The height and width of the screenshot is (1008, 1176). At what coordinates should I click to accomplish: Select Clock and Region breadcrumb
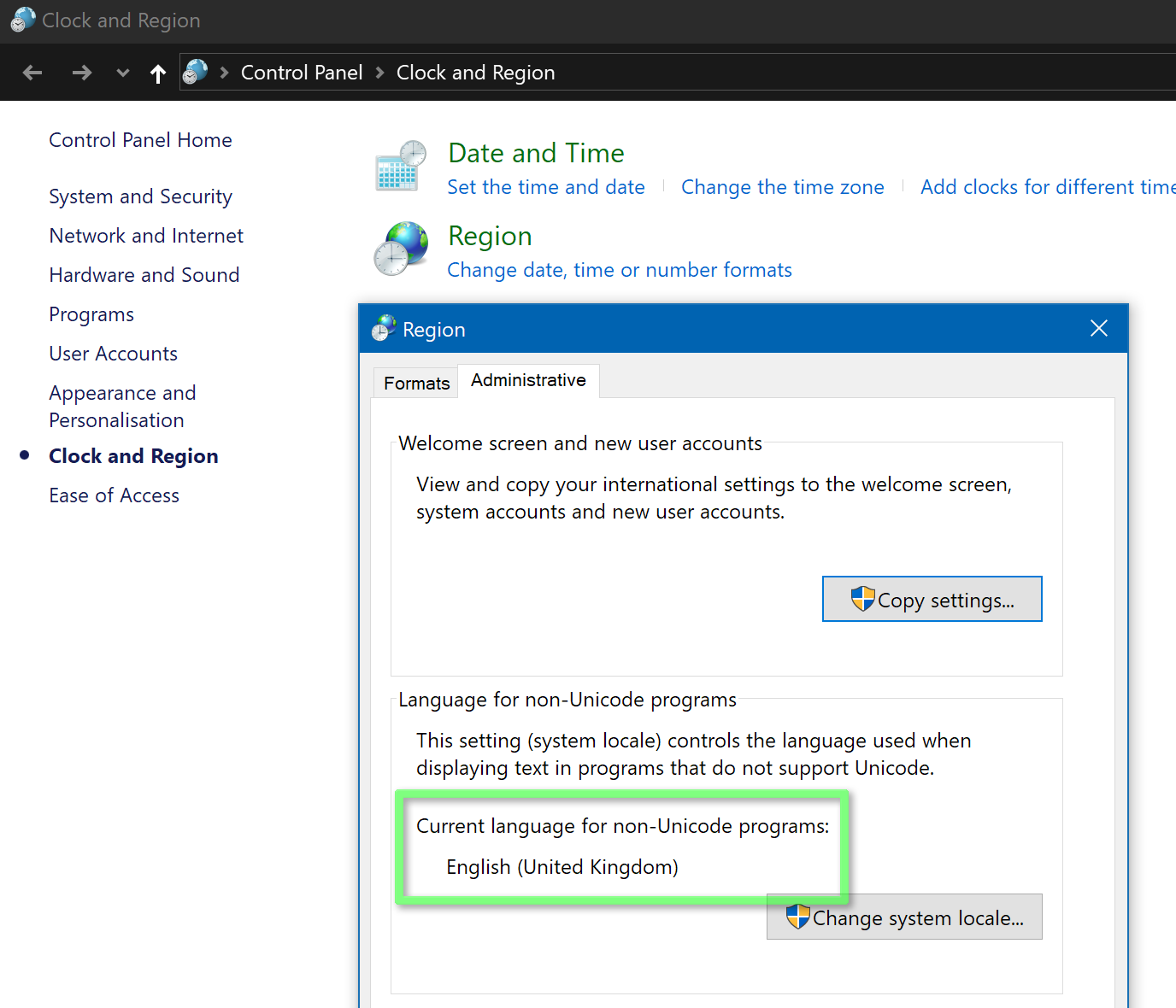pos(476,73)
